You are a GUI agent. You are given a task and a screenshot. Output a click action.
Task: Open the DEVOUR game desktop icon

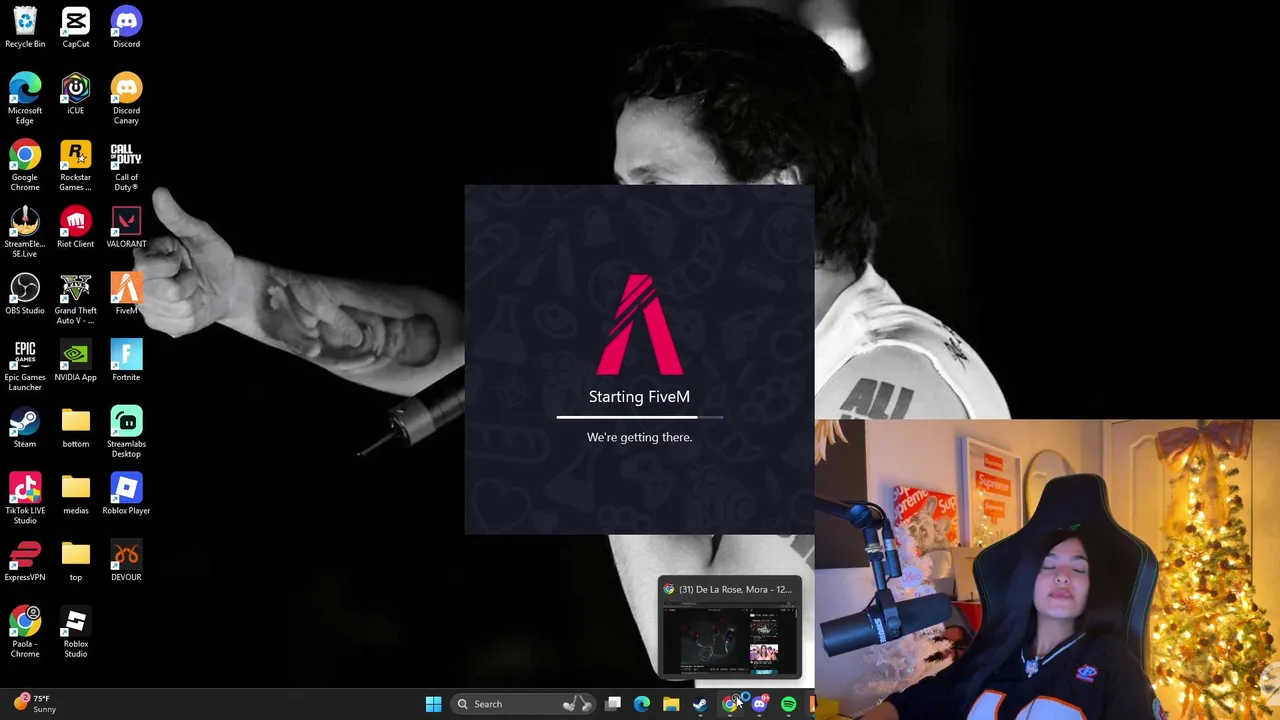click(126, 561)
